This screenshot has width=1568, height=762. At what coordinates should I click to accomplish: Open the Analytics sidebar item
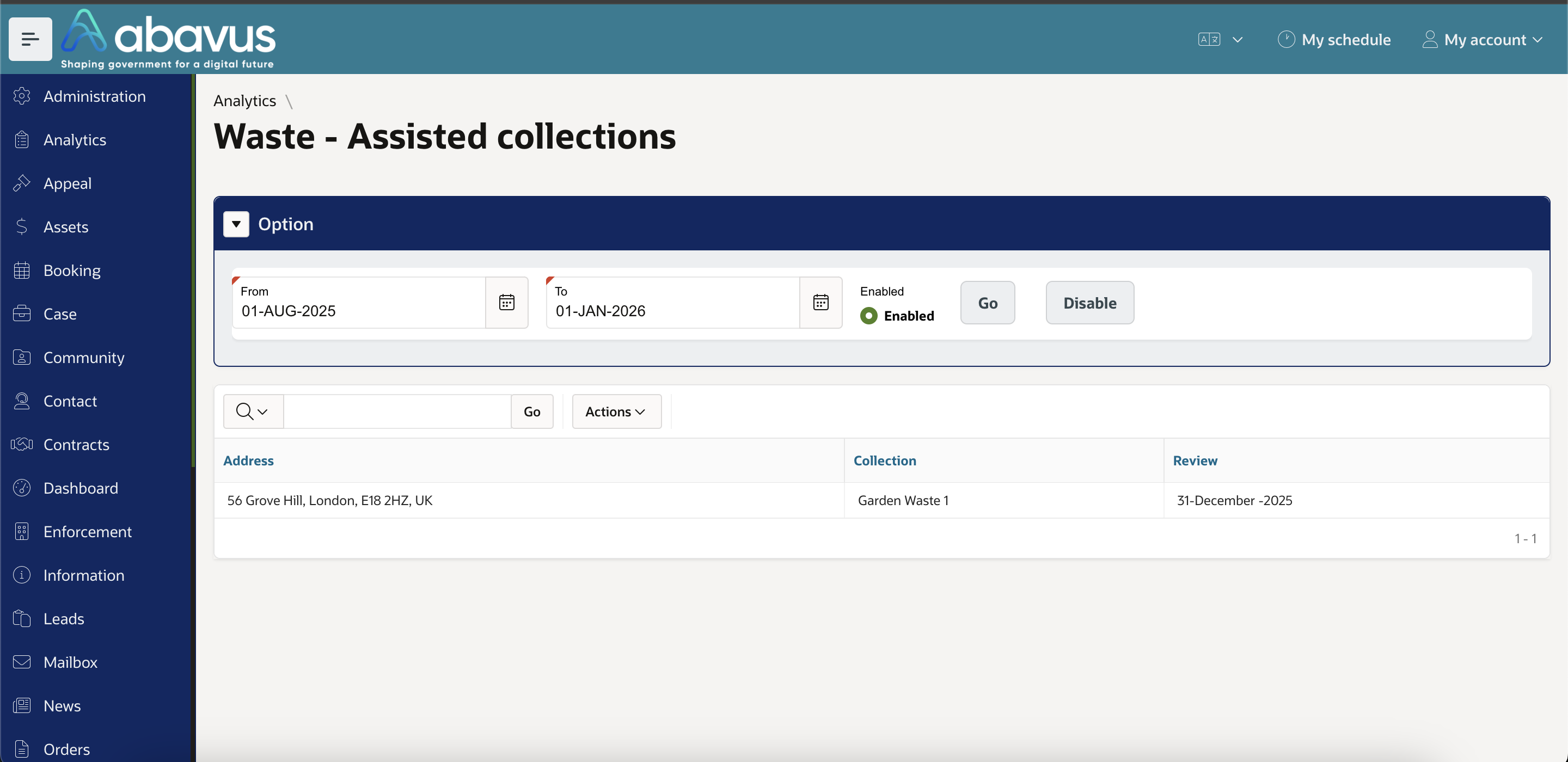75,140
